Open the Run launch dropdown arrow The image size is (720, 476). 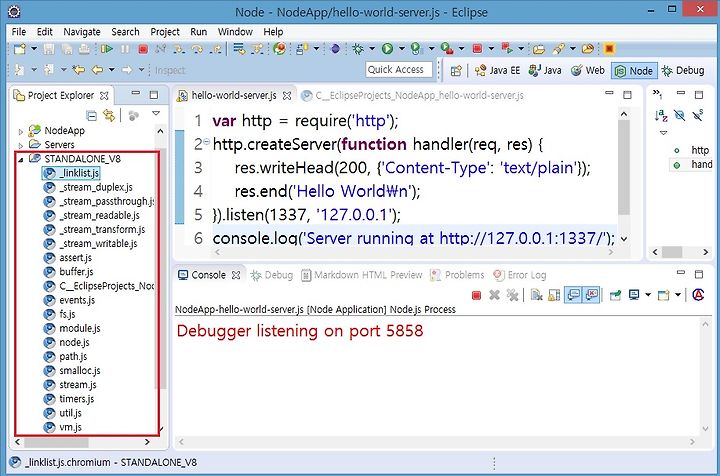click(401, 49)
